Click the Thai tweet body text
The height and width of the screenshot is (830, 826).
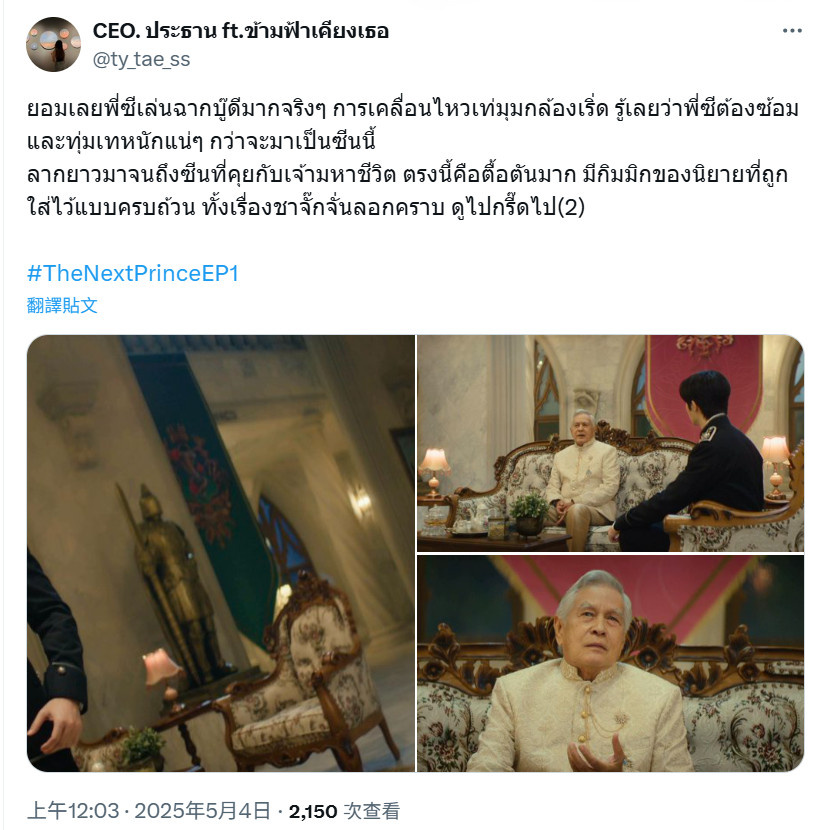[x=413, y=158]
